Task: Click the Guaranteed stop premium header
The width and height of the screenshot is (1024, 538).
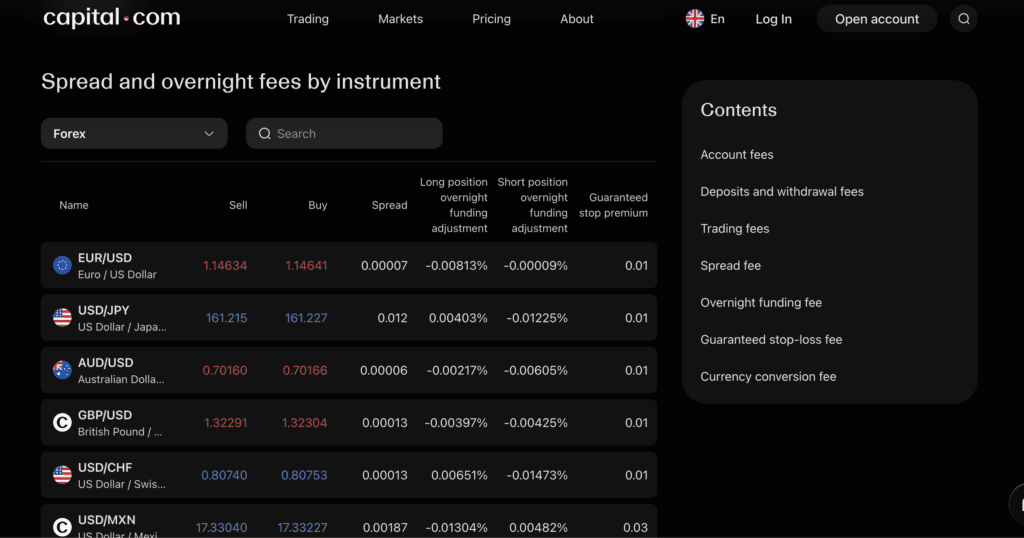Action: pos(613,205)
